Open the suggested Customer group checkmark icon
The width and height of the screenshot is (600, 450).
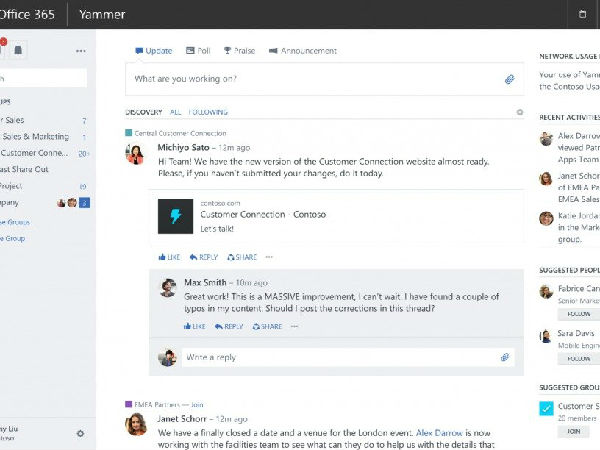pyautogui.click(x=546, y=408)
